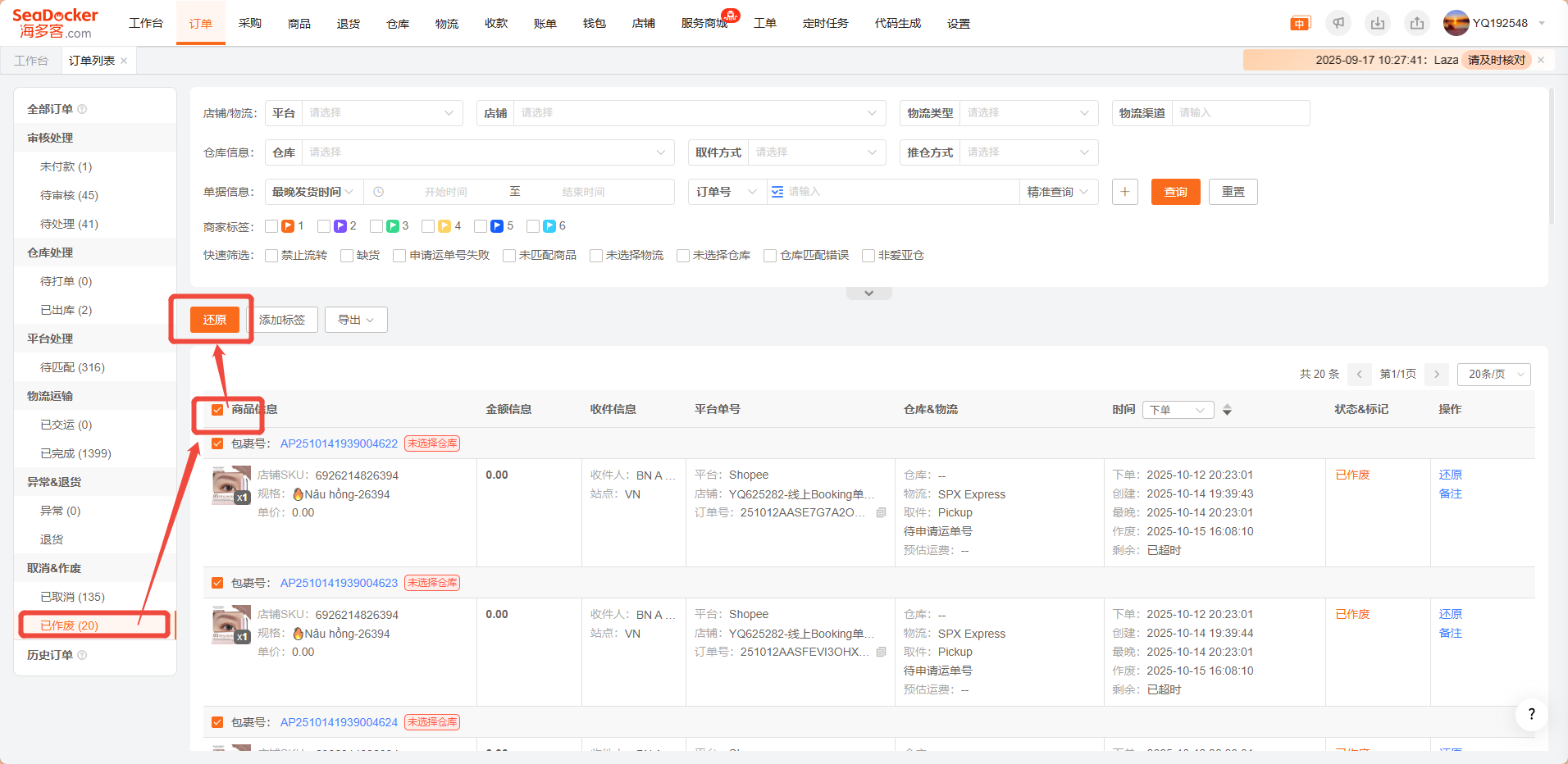Expand the 导出 export dropdown
Image resolution: width=1568 pixels, height=764 pixels.
tap(356, 320)
